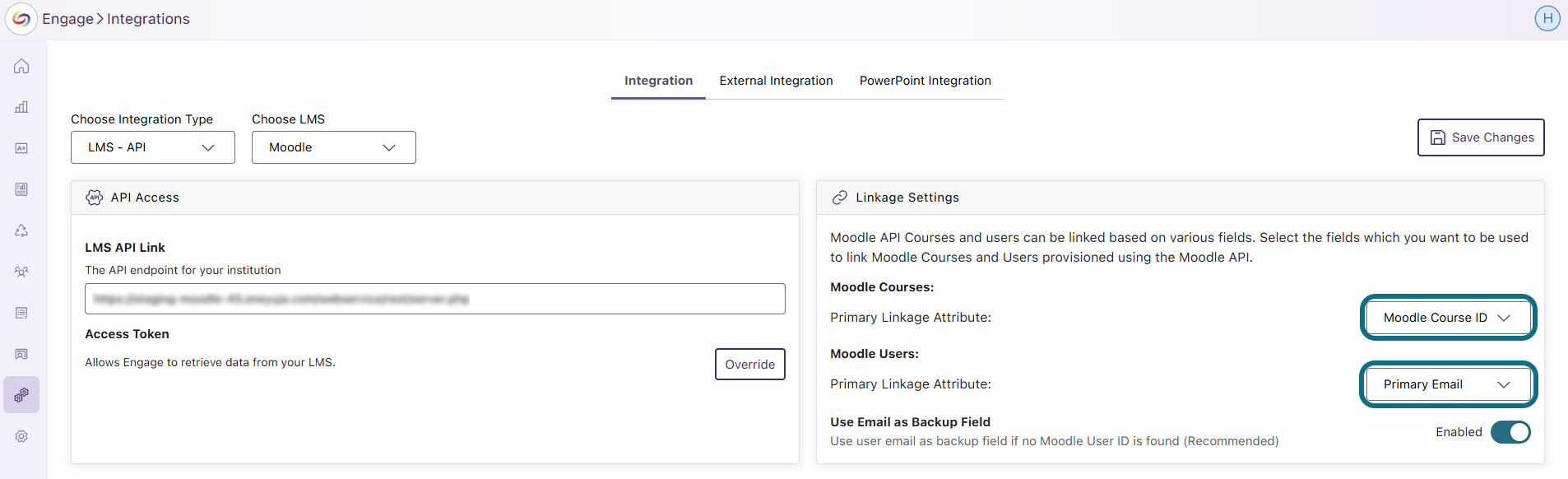The width and height of the screenshot is (1568, 479).
Task: Click the Override access token button
Action: coord(750,365)
